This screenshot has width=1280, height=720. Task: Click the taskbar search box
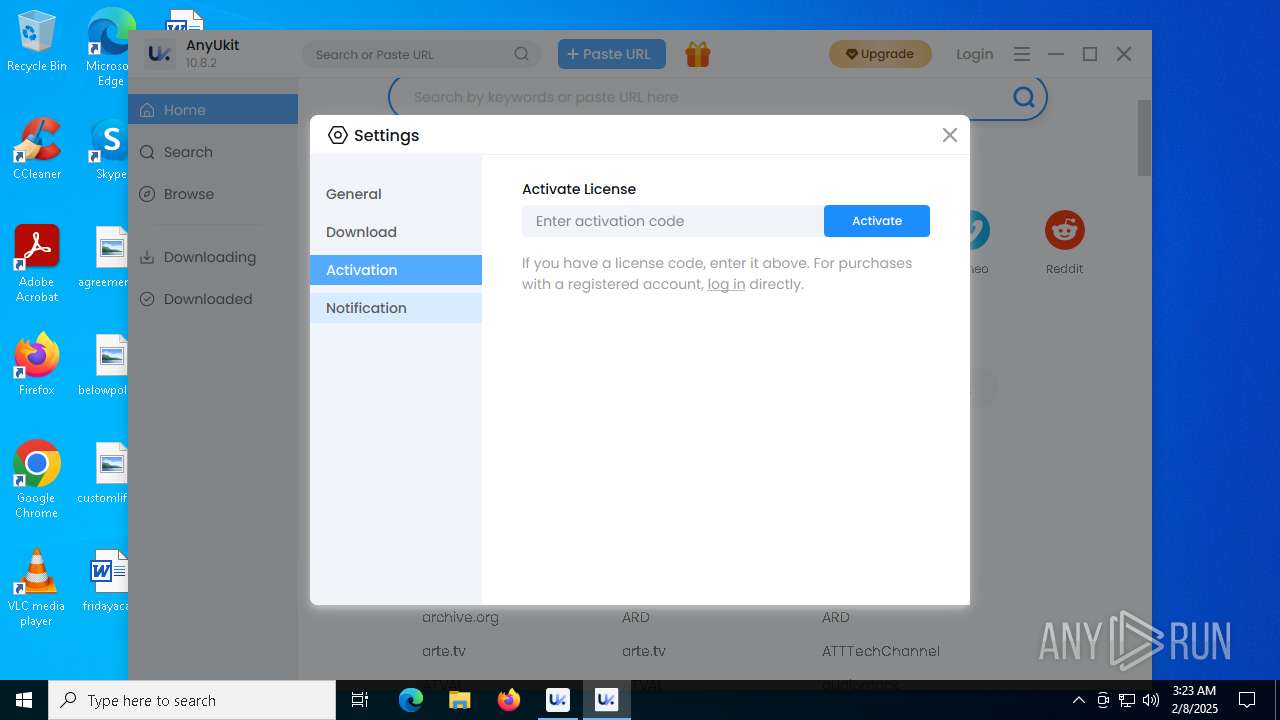click(x=192, y=700)
